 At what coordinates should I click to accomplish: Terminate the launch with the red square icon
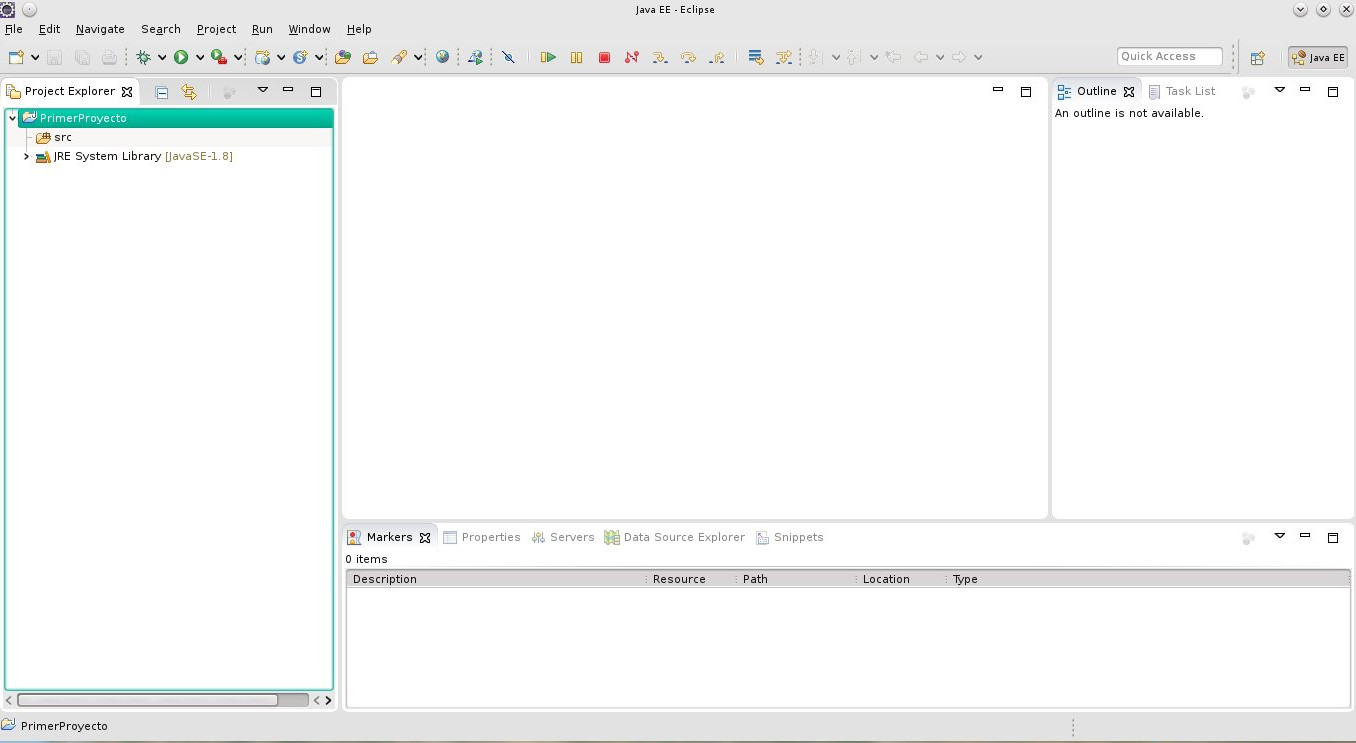coord(604,57)
